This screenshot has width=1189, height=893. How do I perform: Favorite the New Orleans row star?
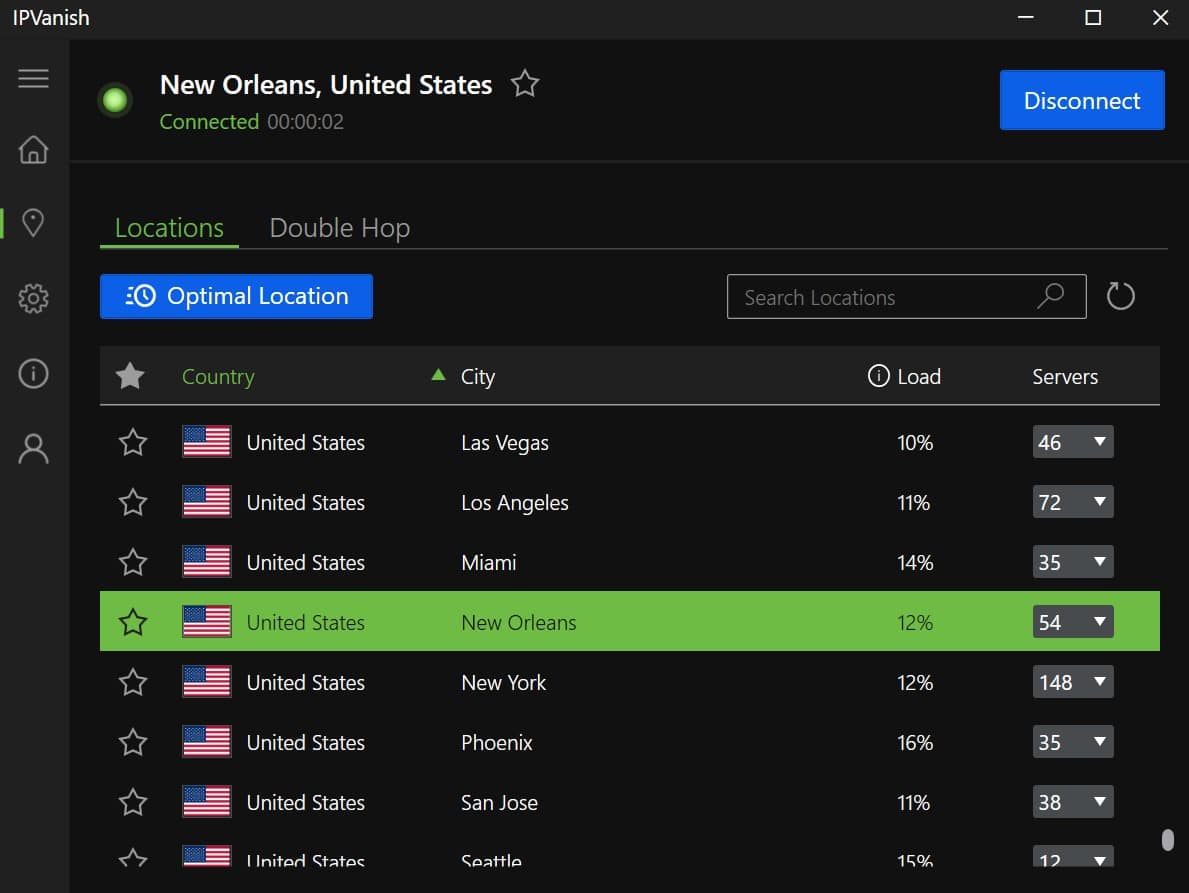(133, 622)
